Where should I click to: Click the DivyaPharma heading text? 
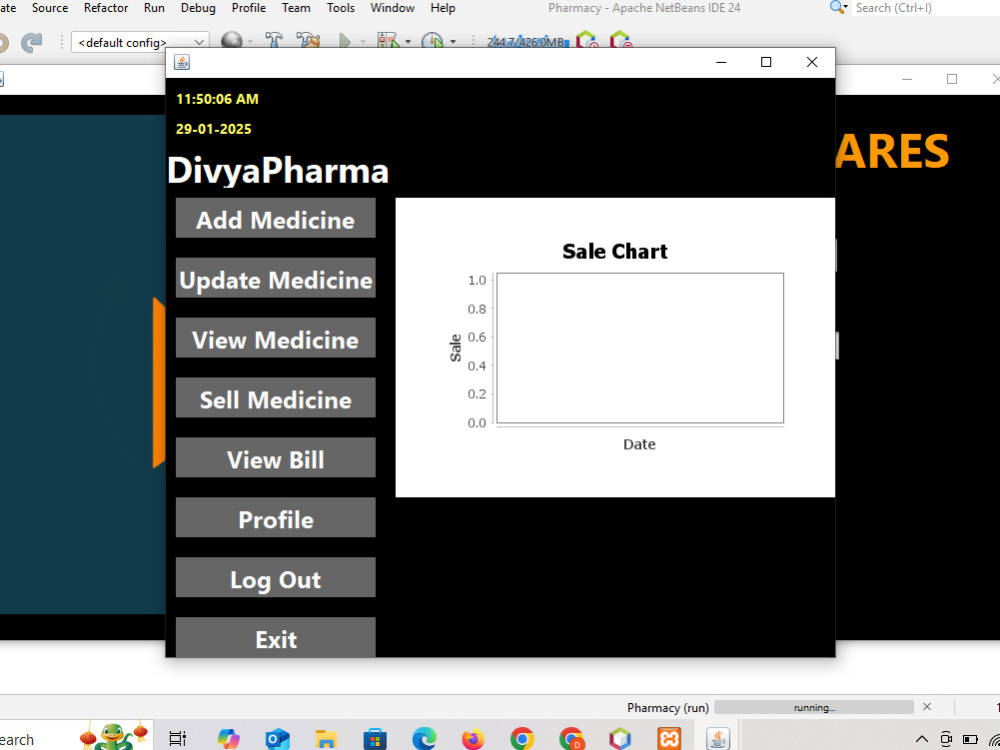(278, 170)
